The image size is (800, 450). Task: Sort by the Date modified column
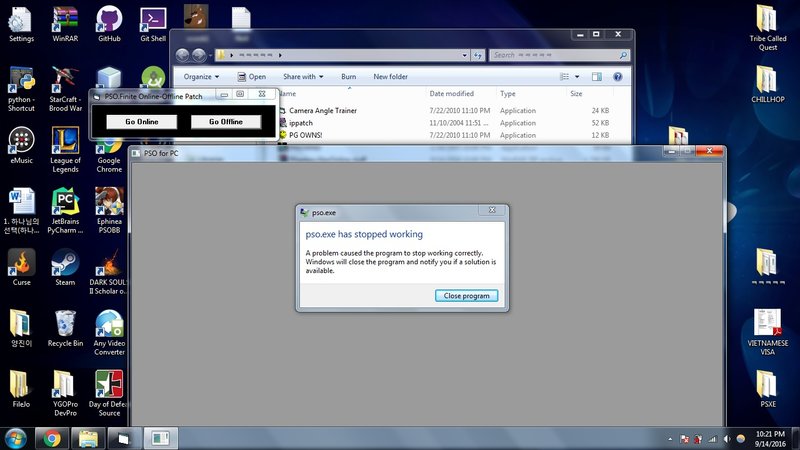[x=452, y=93]
